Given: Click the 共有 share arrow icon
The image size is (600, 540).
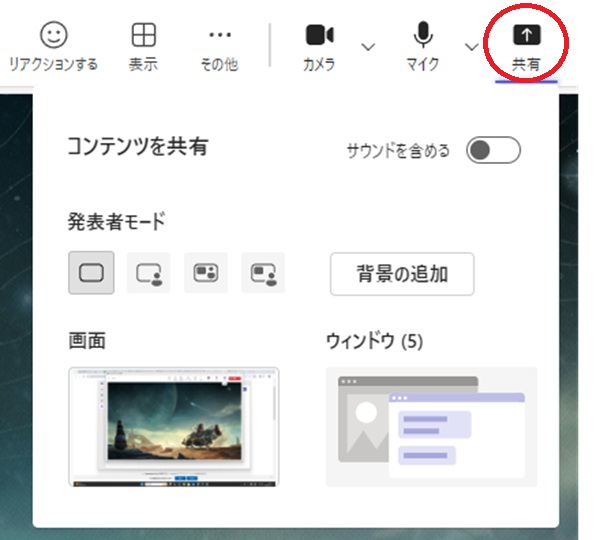Looking at the screenshot, I should coord(526,35).
